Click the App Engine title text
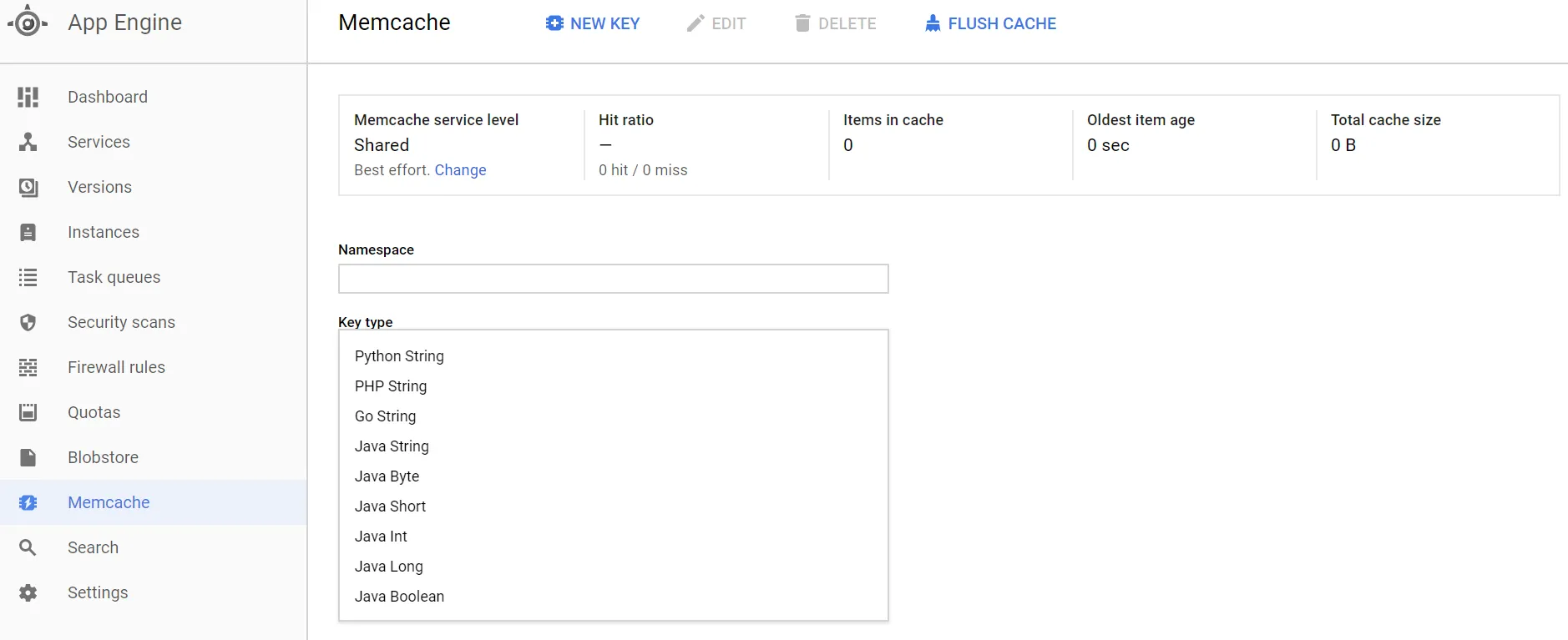The height and width of the screenshot is (640, 1568). pyautogui.click(x=125, y=23)
